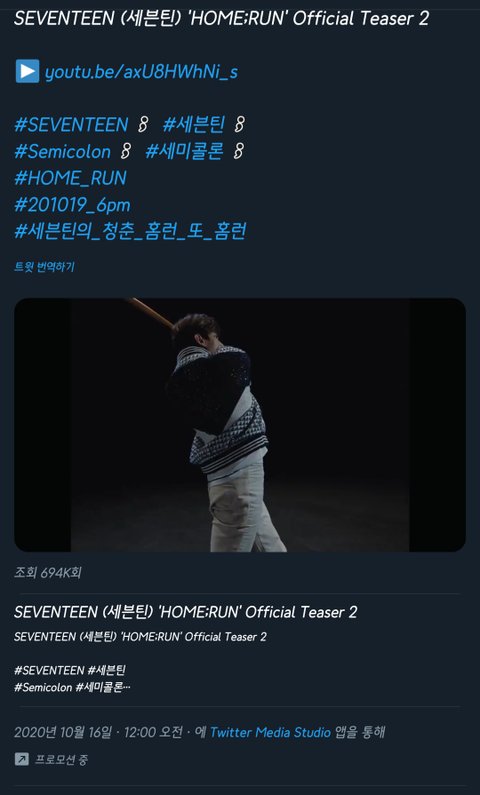This screenshot has height=795, width=480.
Task: Open the video title below the player
Action: coord(186,612)
